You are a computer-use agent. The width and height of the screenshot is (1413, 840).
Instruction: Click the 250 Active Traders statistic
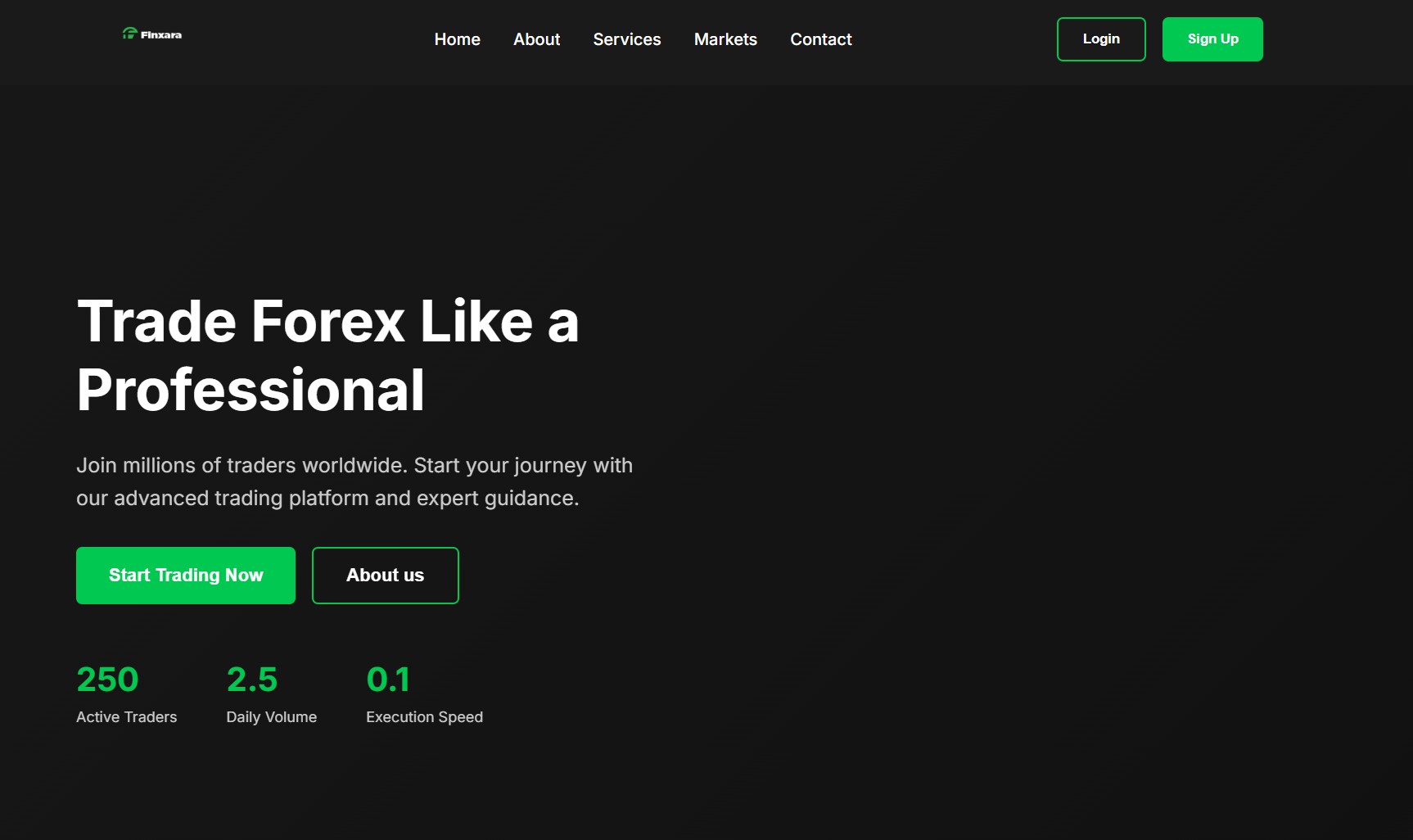tap(106, 678)
